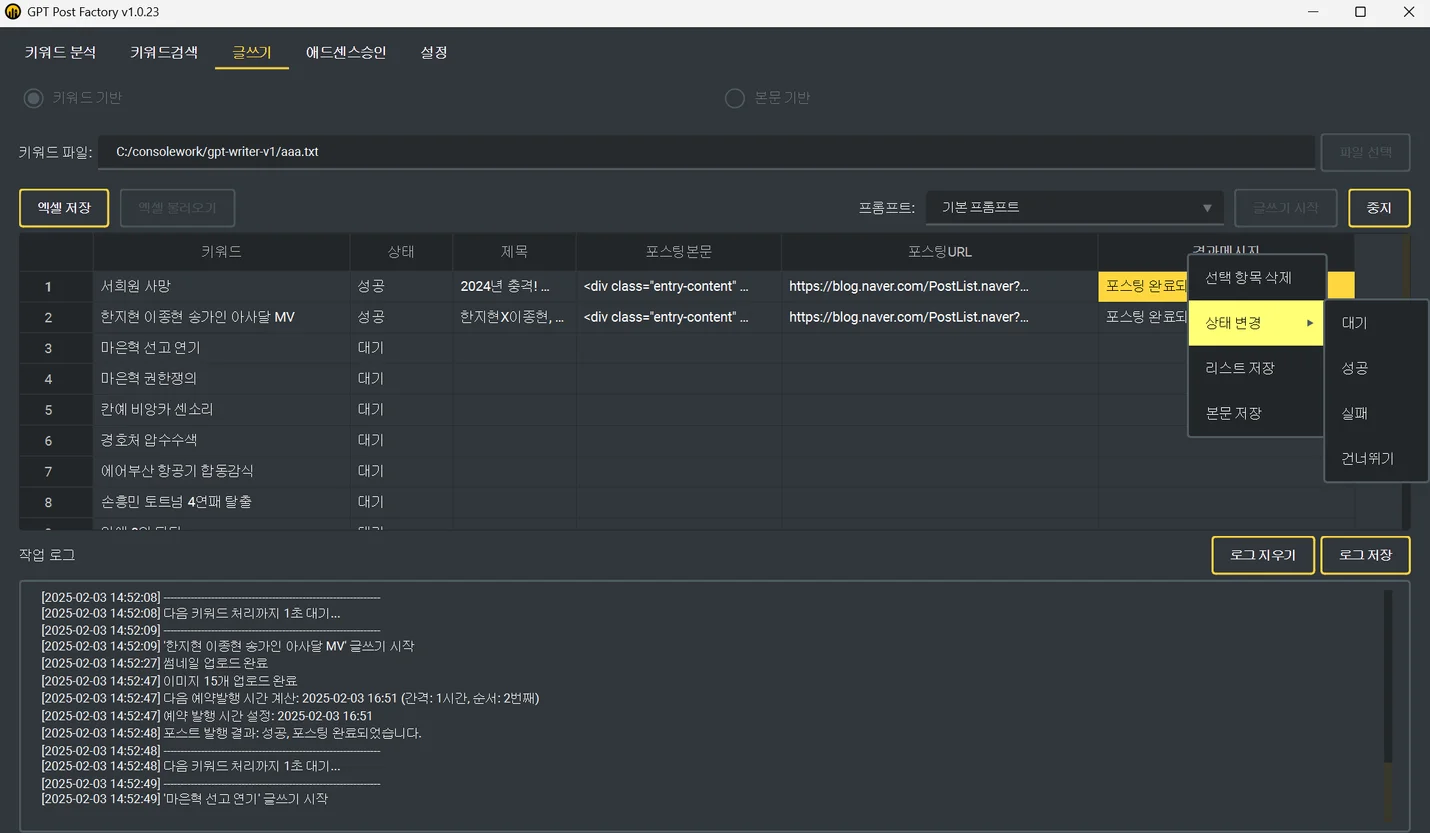1430x833 pixels.
Task: Select the keyword cell 마은혁 권한쟁의
Action: (x=221, y=379)
